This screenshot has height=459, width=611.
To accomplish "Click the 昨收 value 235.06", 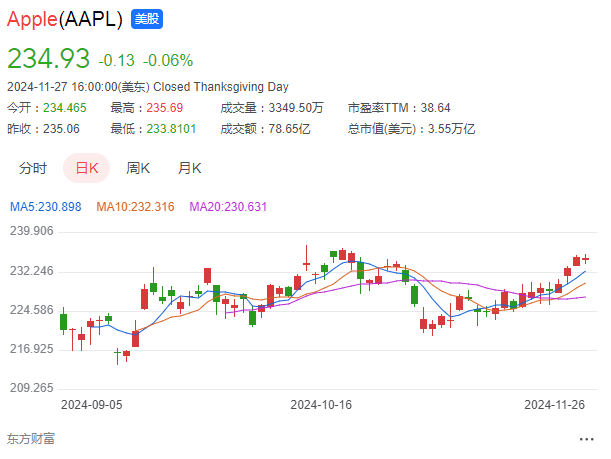I will [x=61, y=129].
